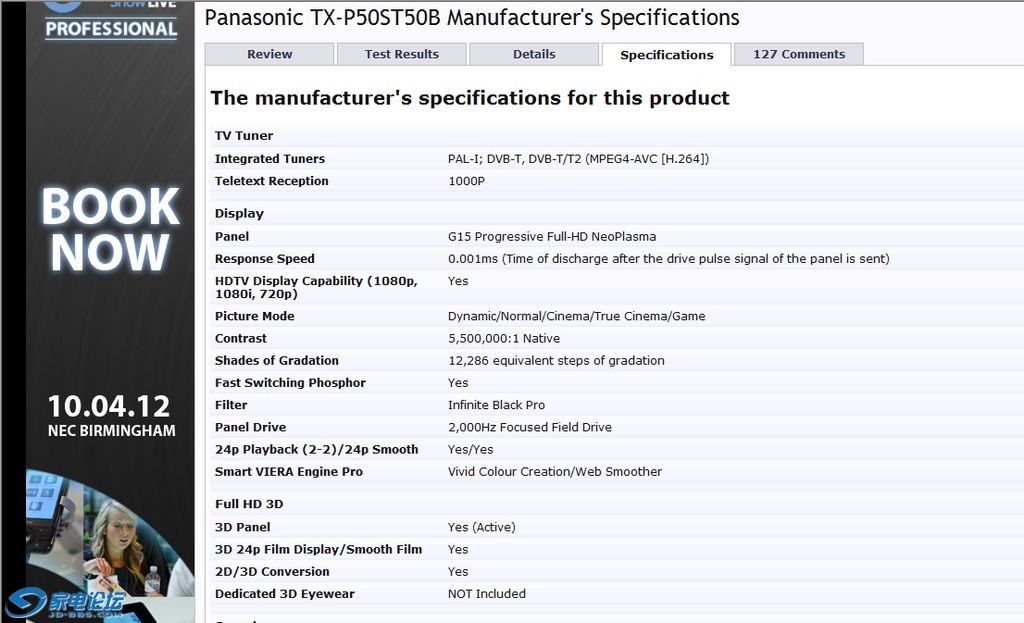
Task: Click the manufacturer's specifications heading
Action: pyautogui.click(x=470, y=98)
